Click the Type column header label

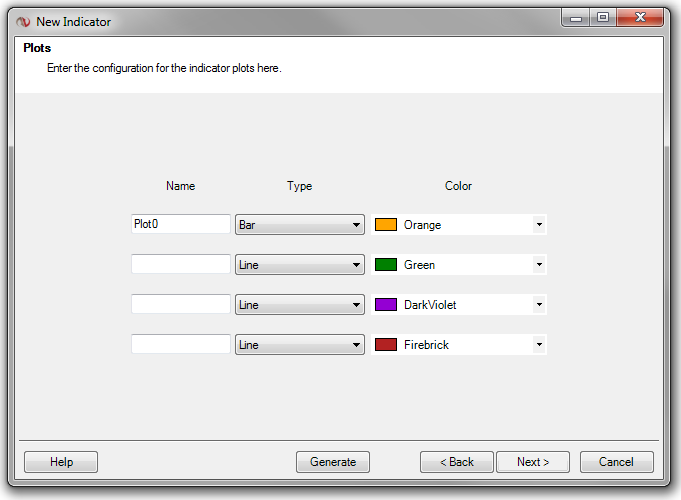300,186
